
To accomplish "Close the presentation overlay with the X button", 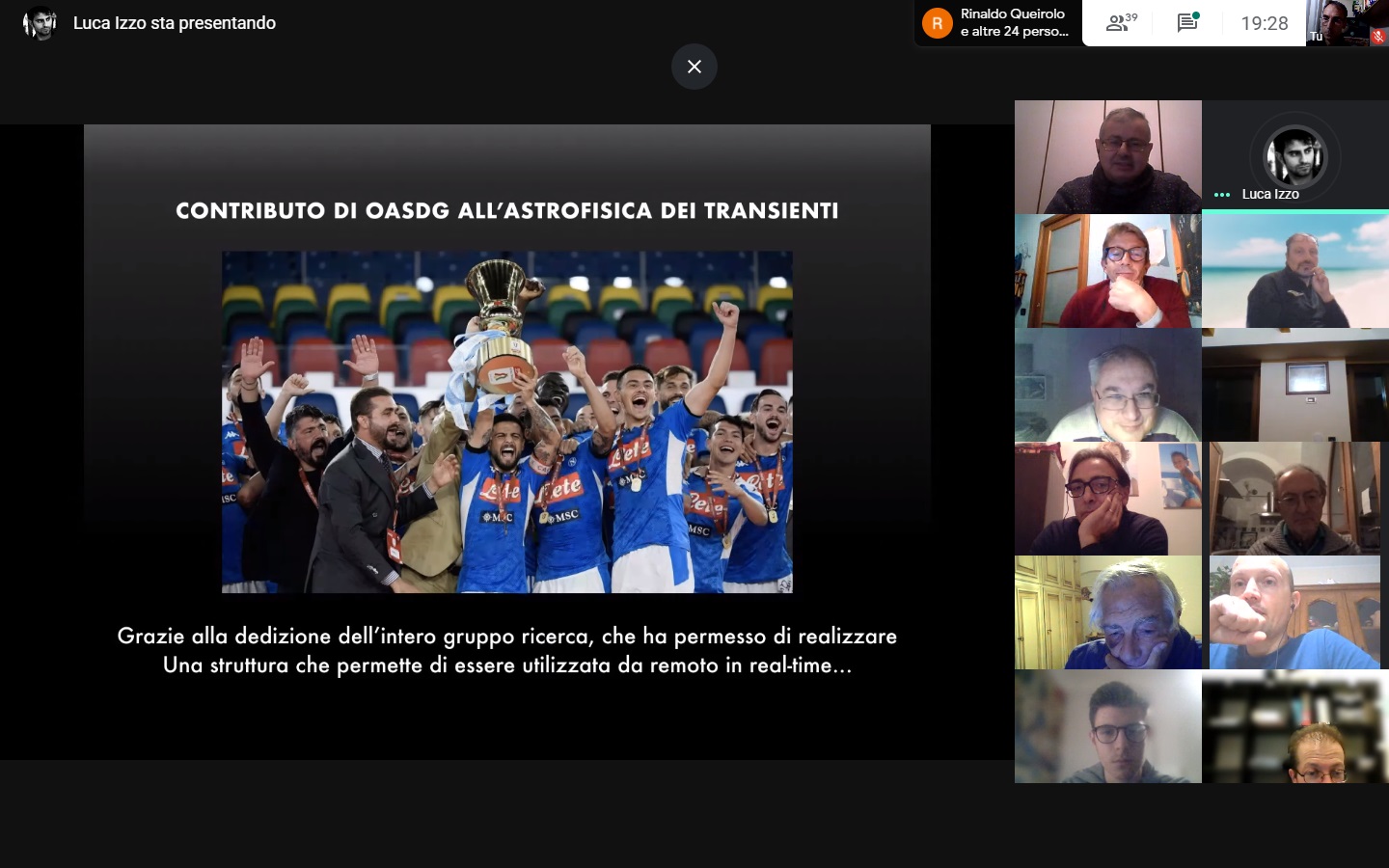I will click(694, 67).
